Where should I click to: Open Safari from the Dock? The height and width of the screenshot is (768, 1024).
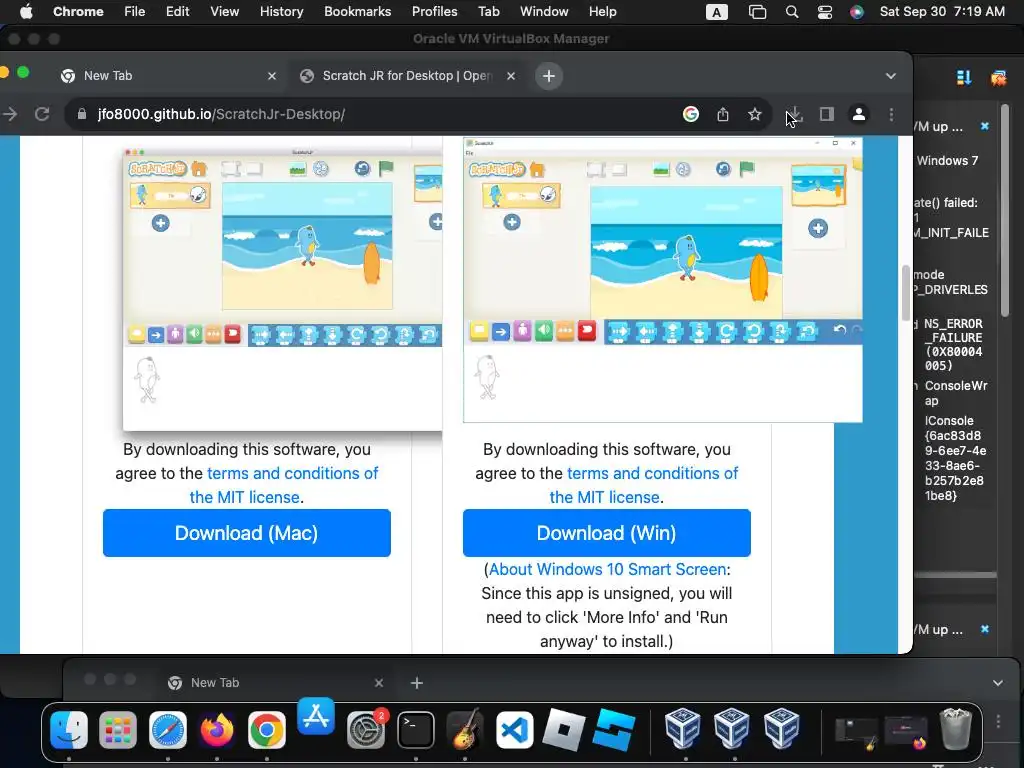click(168, 729)
